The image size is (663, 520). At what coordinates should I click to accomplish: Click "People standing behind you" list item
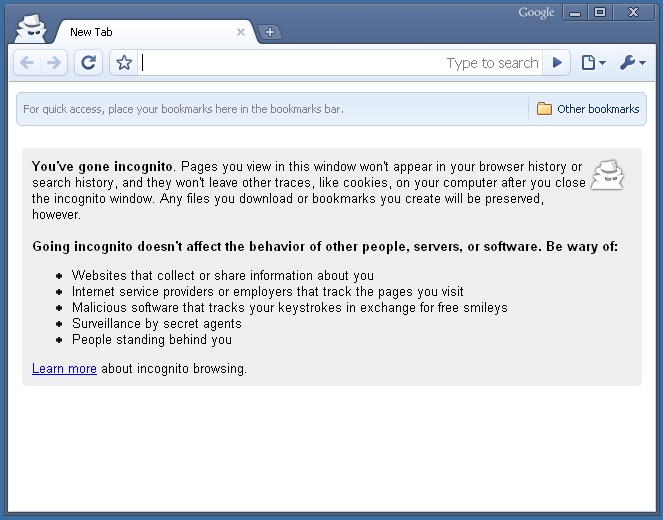coord(152,340)
